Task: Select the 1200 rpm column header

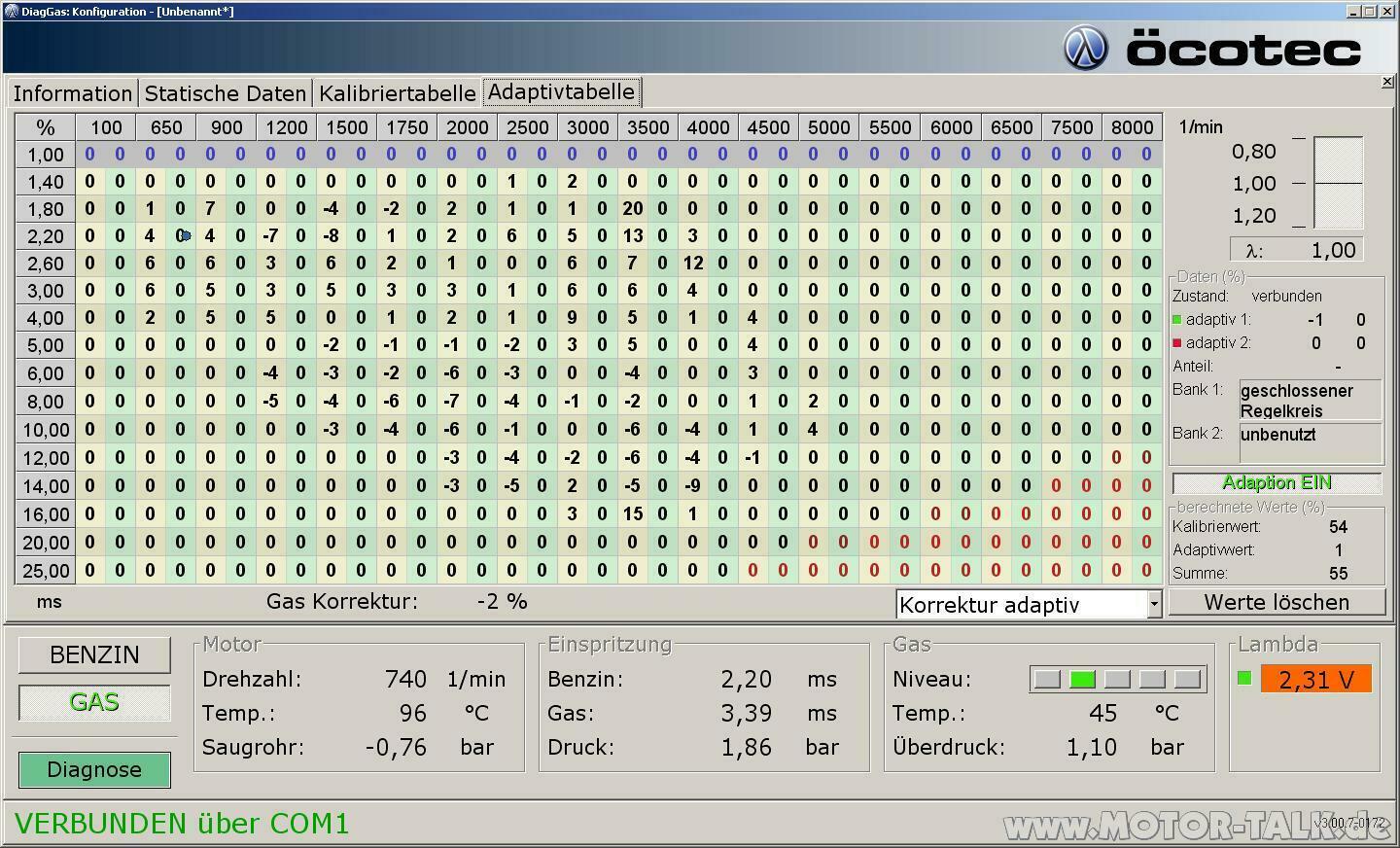Action: [287, 127]
